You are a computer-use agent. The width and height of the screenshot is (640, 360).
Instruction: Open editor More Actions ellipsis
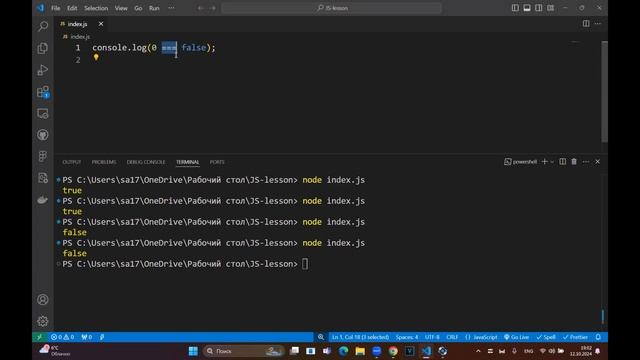[x=598, y=24]
